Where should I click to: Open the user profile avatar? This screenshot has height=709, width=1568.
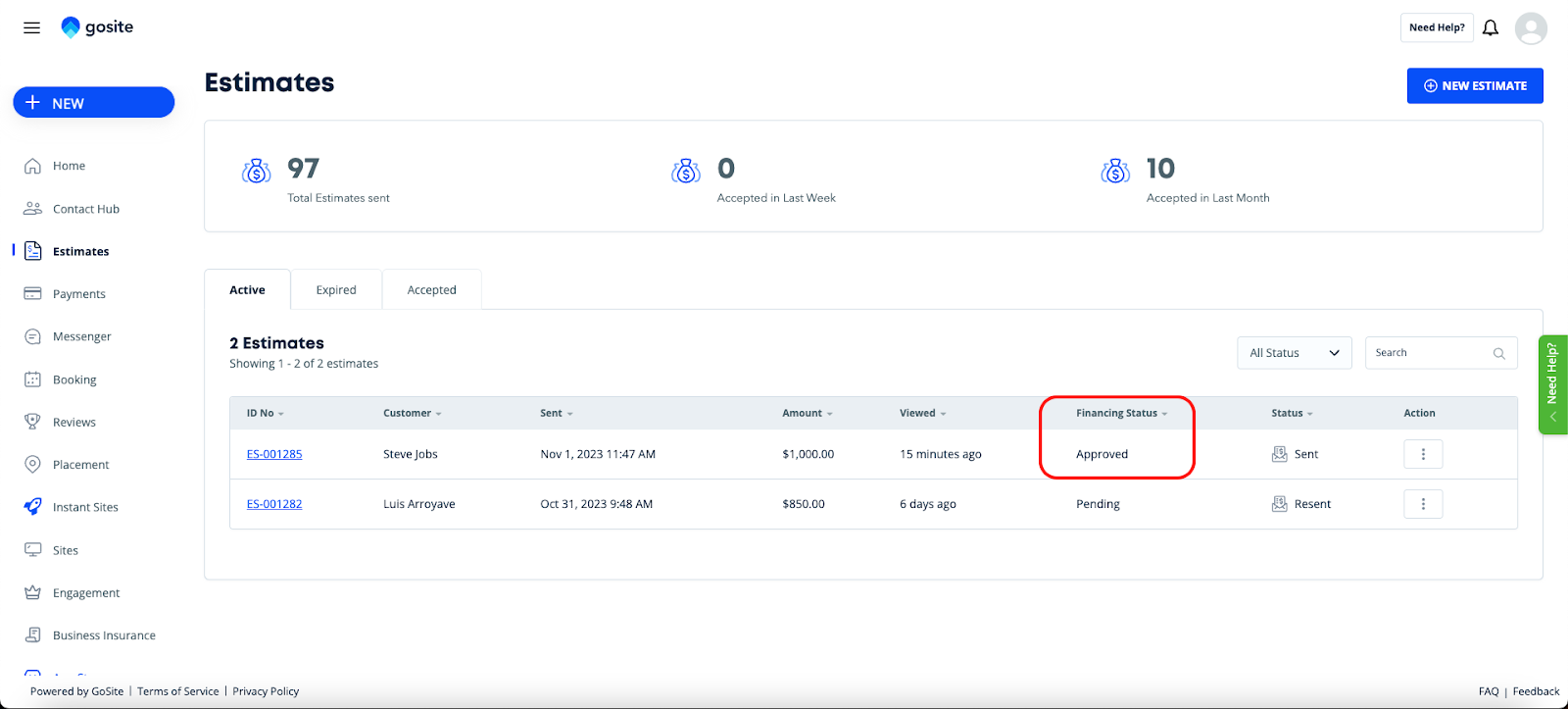click(1530, 28)
